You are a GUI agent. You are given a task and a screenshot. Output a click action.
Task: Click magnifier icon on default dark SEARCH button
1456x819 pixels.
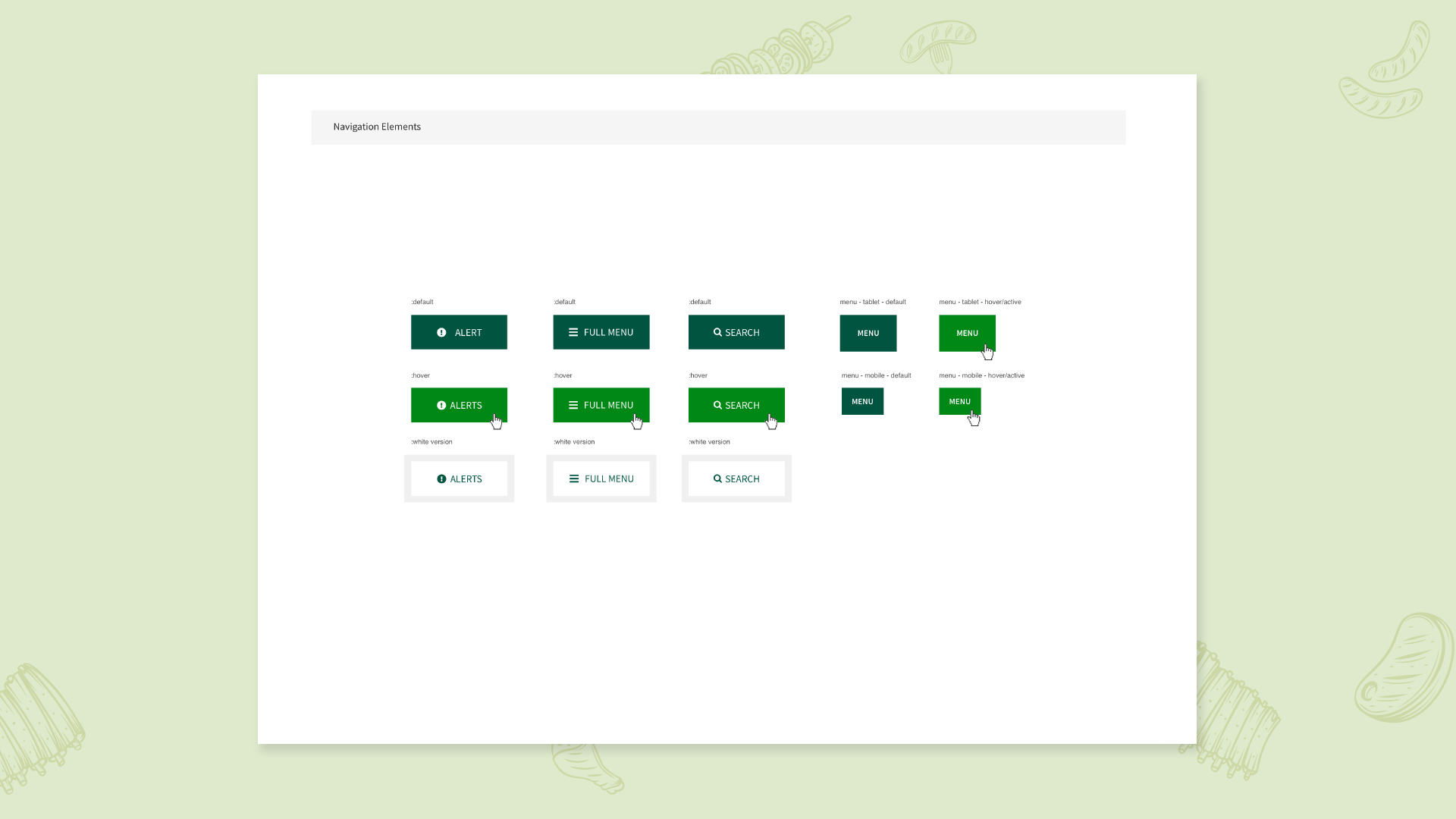point(717,332)
